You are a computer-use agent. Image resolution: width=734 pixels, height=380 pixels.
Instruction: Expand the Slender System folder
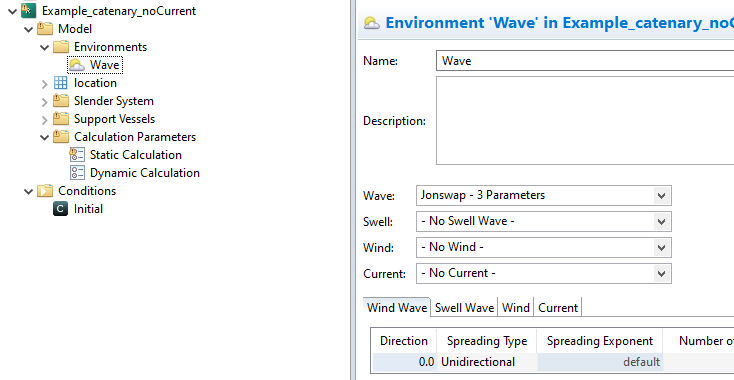44,102
